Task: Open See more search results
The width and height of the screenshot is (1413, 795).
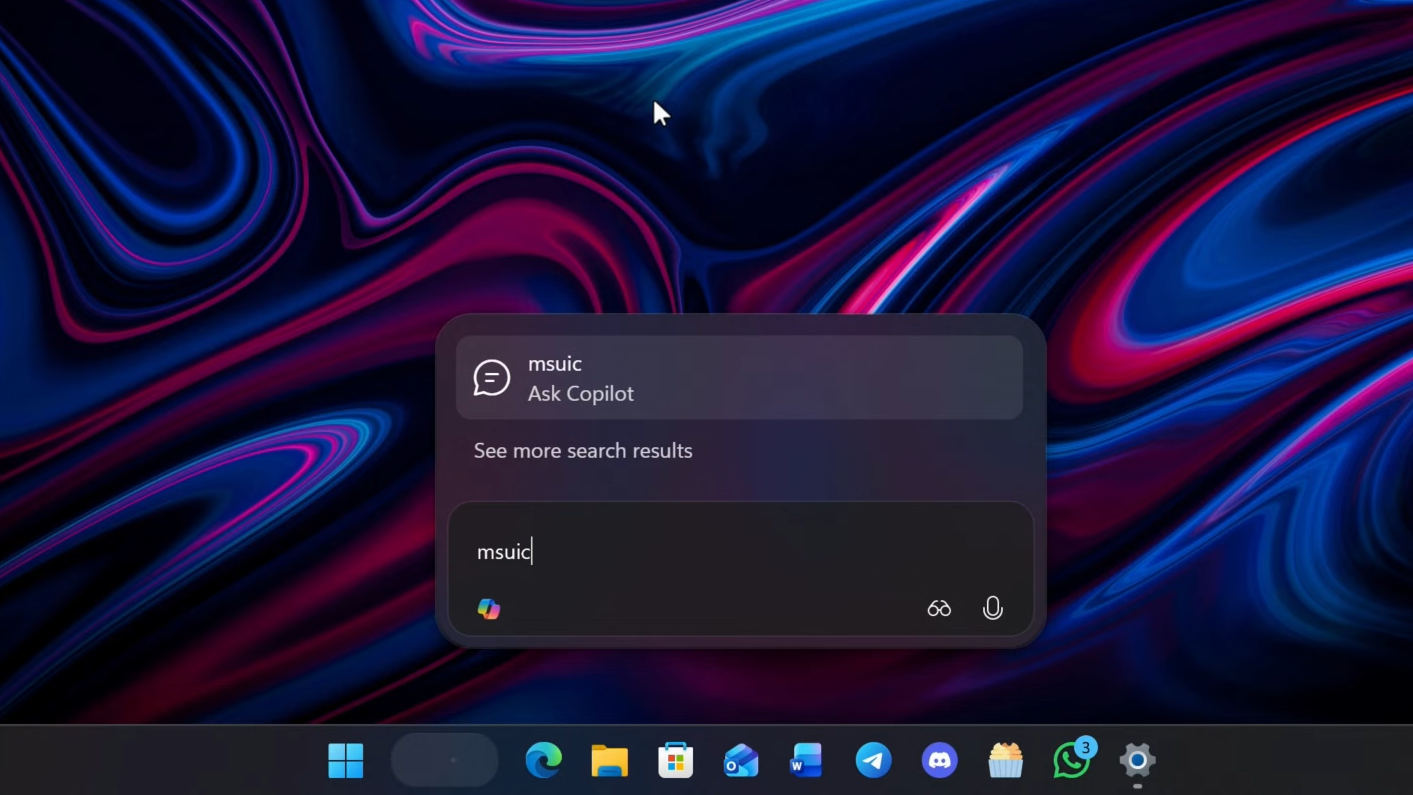Action: pyautogui.click(x=583, y=451)
